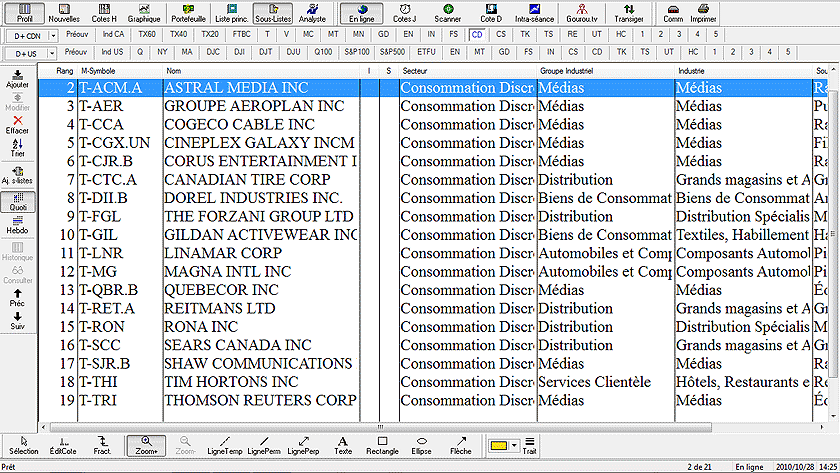Open the Trait line style button
Viewport: 840px width, 473px height.
529,446
